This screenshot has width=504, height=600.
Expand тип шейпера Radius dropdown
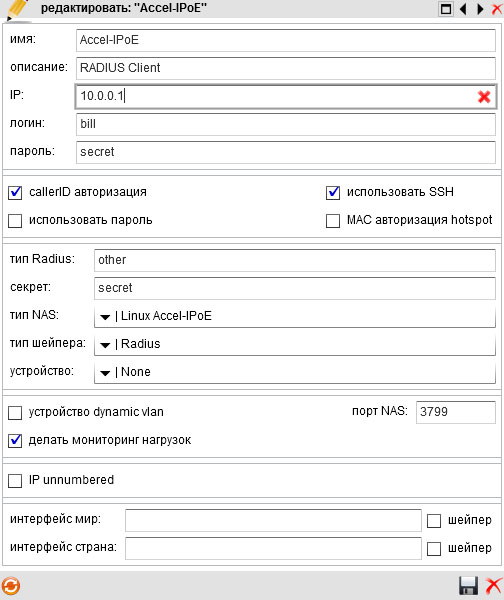tap(295, 344)
